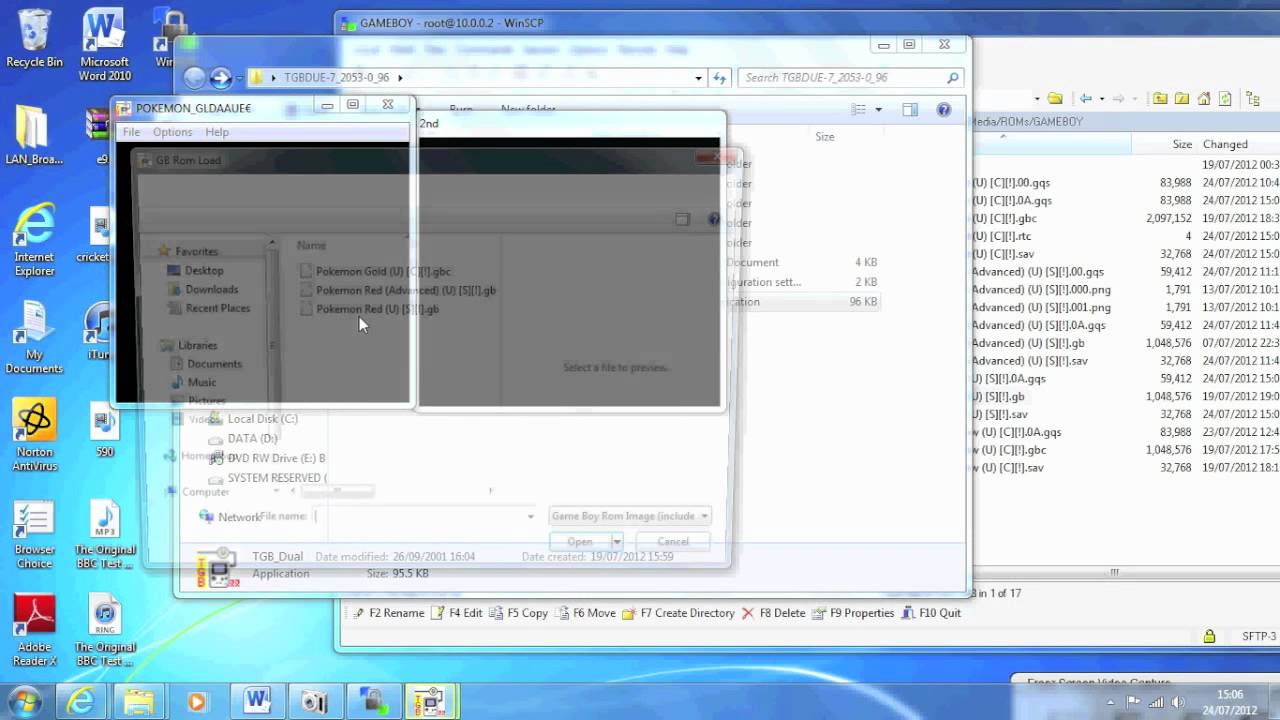Click Open button in GB Rom Load dialog
The width and height of the screenshot is (1280, 720).
click(580, 541)
